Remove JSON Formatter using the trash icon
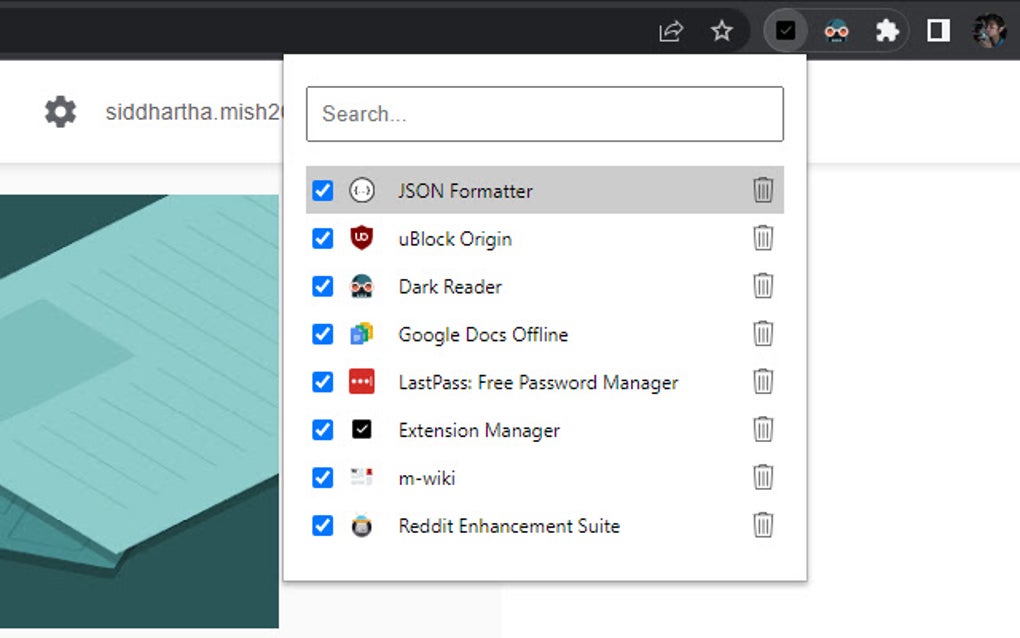Viewport: 1020px width, 638px height. [763, 190]
